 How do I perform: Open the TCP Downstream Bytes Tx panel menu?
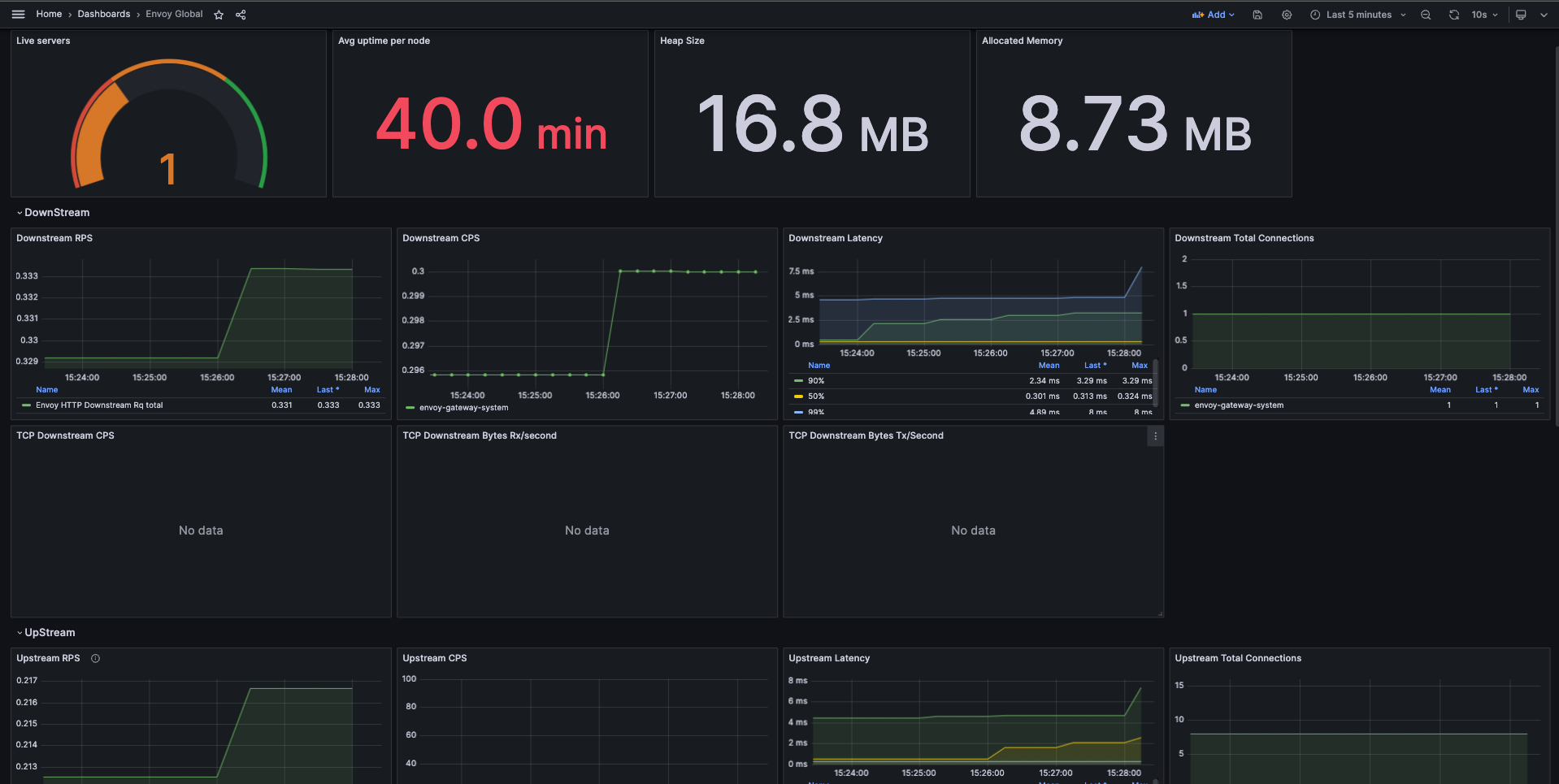coord(1155,436)
